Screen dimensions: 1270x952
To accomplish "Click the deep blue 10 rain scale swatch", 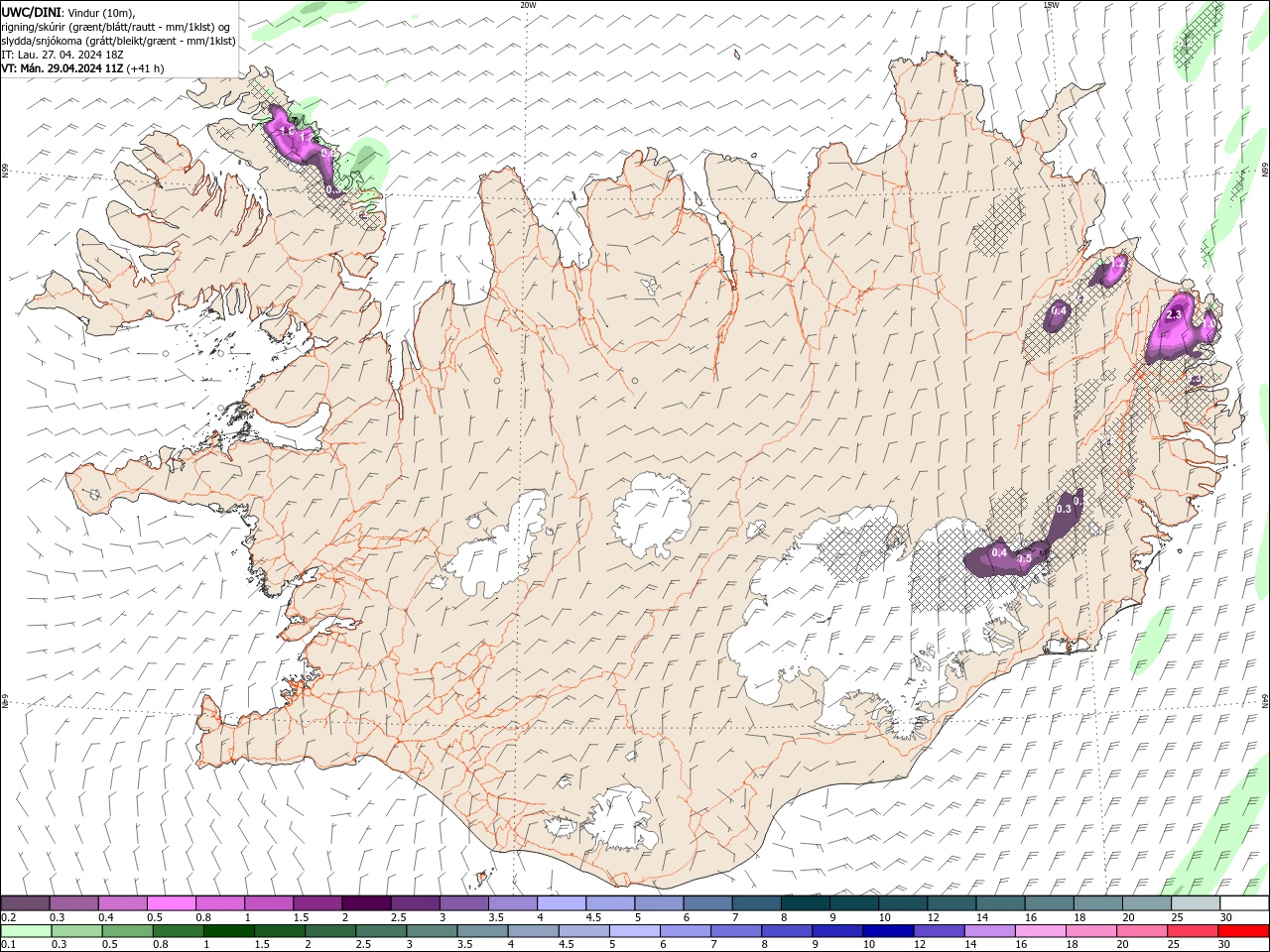I will 887,931.
